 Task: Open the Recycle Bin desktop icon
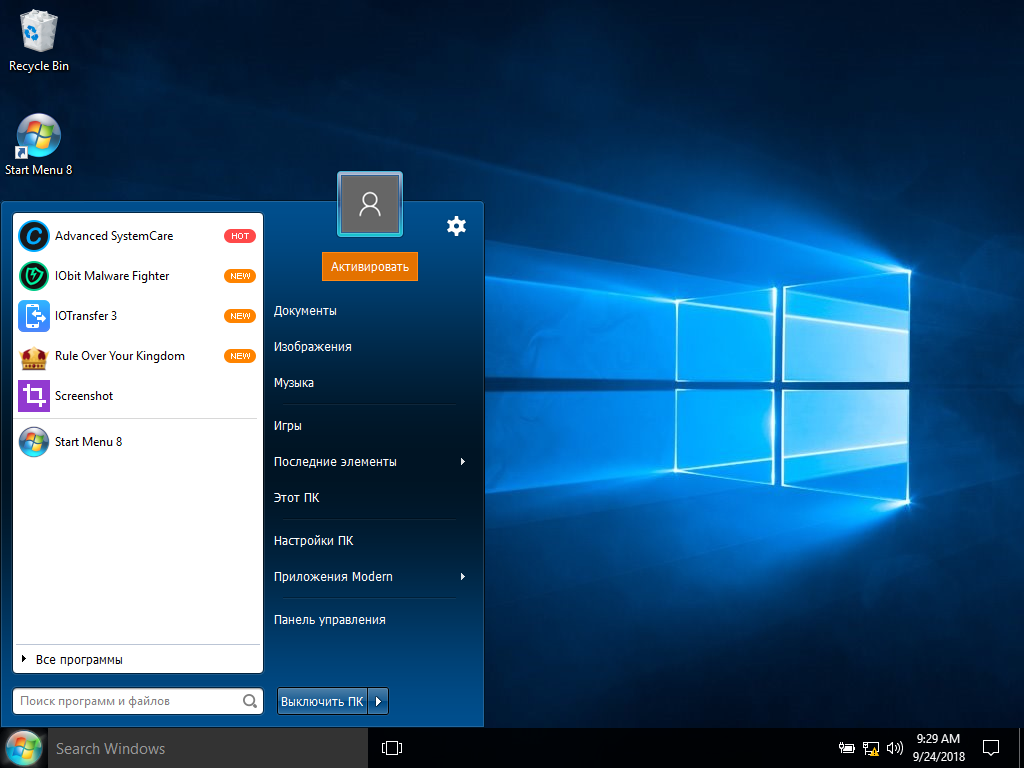pos(39,40)
